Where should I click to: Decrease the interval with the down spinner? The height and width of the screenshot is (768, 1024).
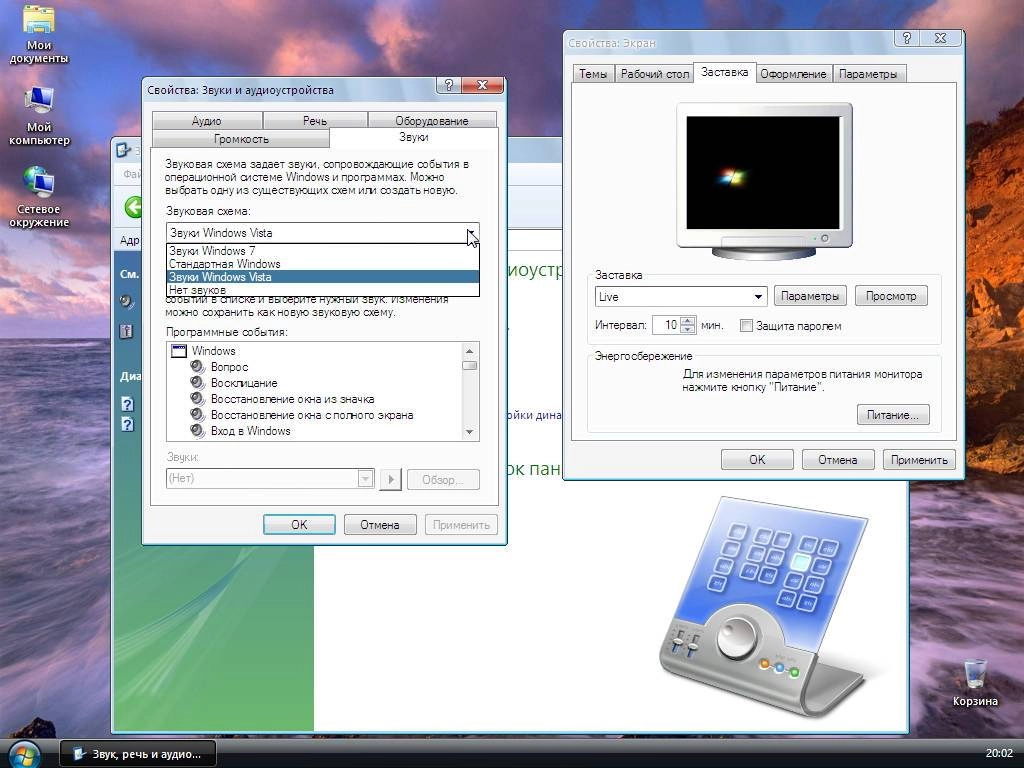click(688, 330)
